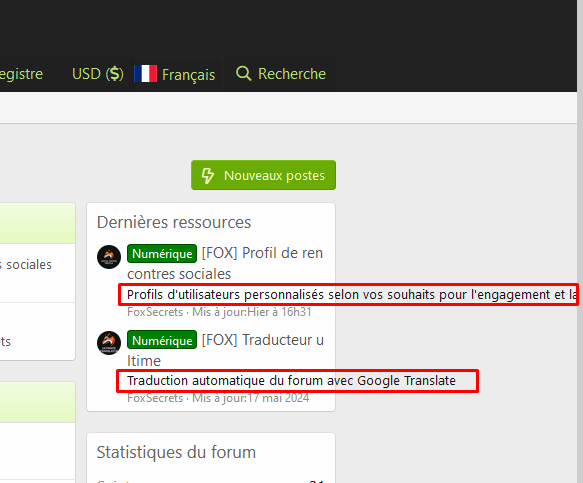Click the Statistiques du forum heading
The image size is (583, 483).
tap(176, 453)
